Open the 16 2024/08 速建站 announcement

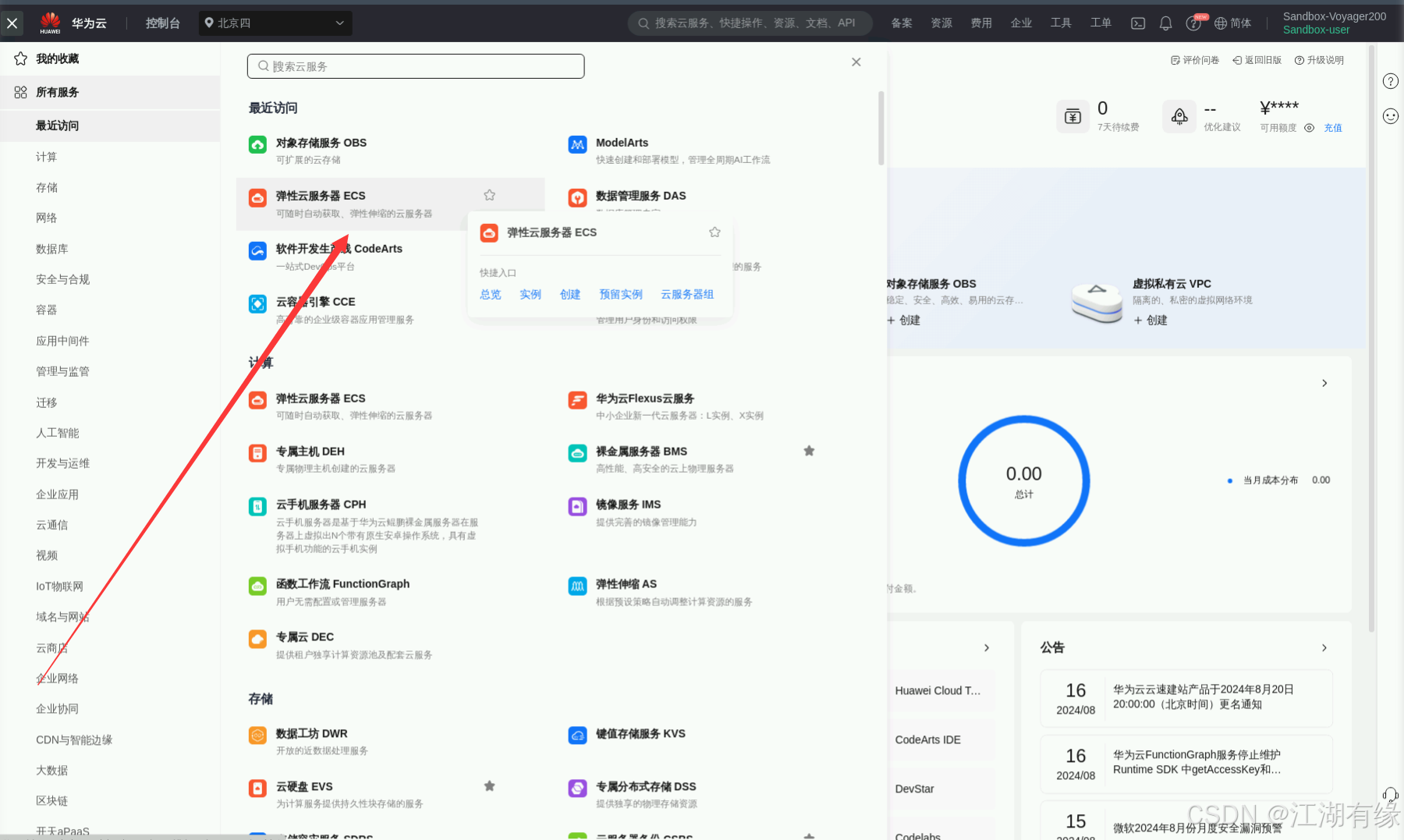[1186, 698]
